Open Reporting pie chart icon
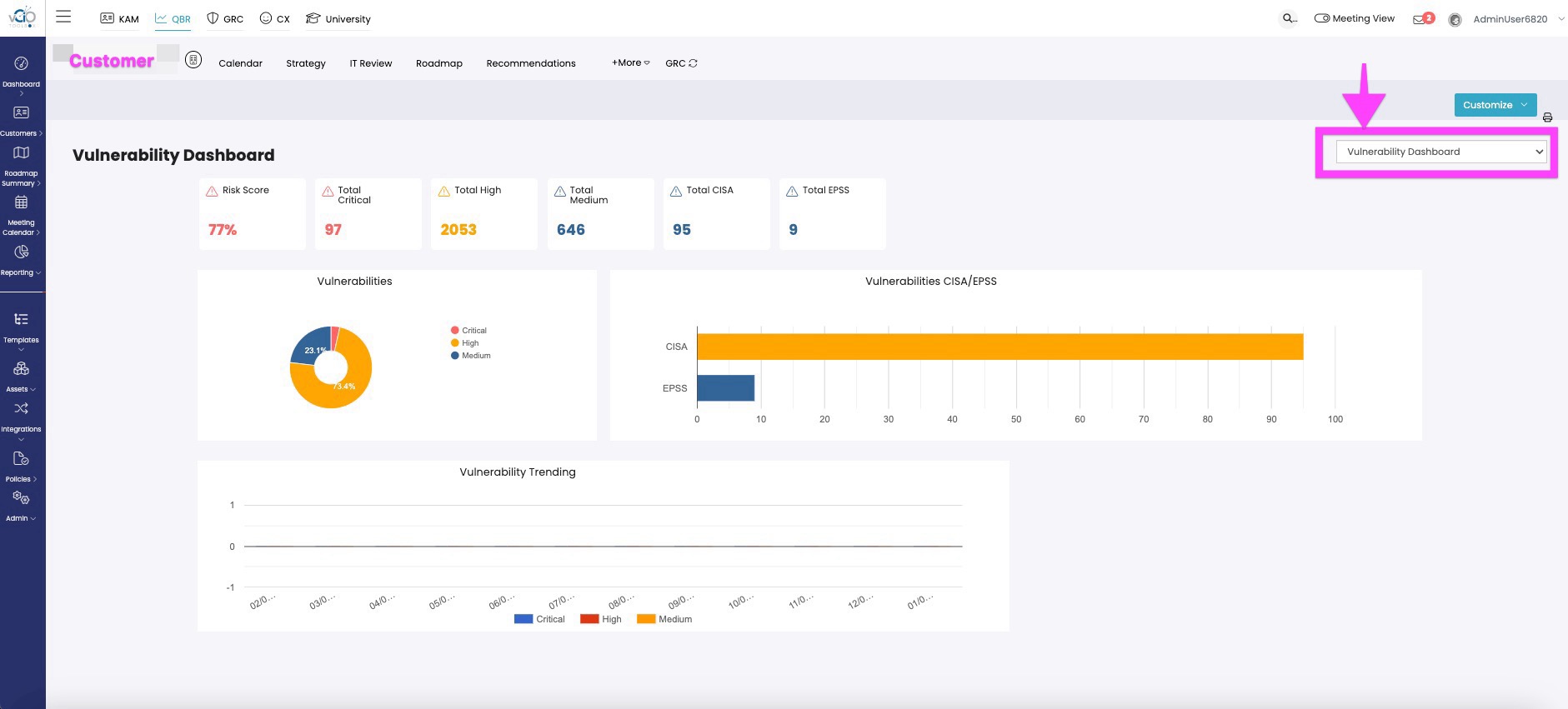The height and width of the screenshot is (709, 1568). tap(22, 252)
